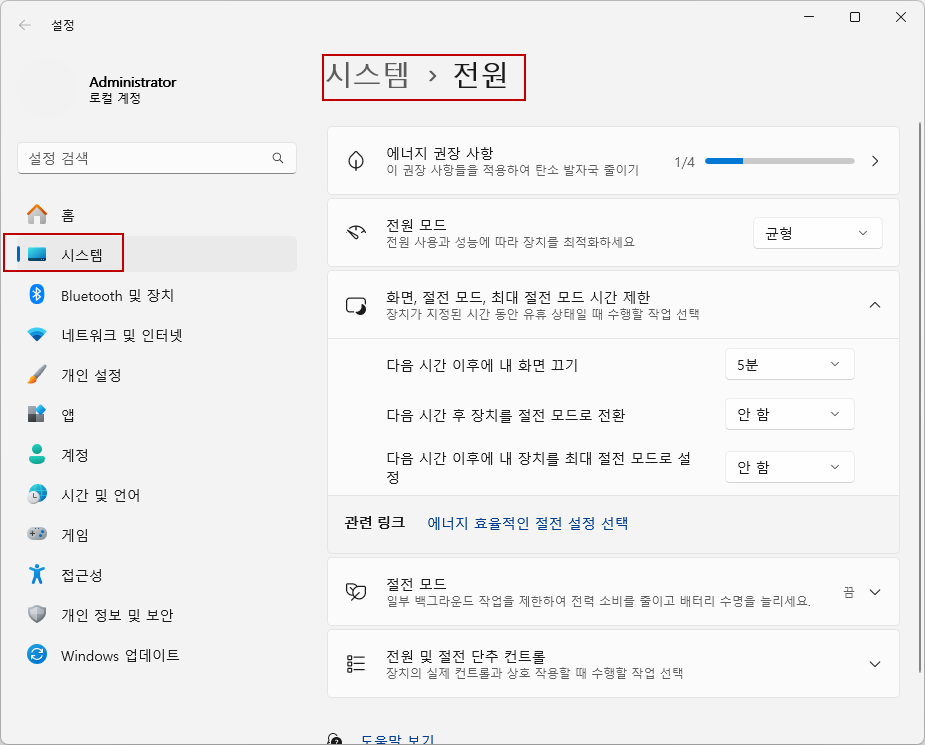Click the 절전 모드 leaf heart icon
Viewport: 925px width, 745px height.
pyautogui.click(x=356, y=592)
